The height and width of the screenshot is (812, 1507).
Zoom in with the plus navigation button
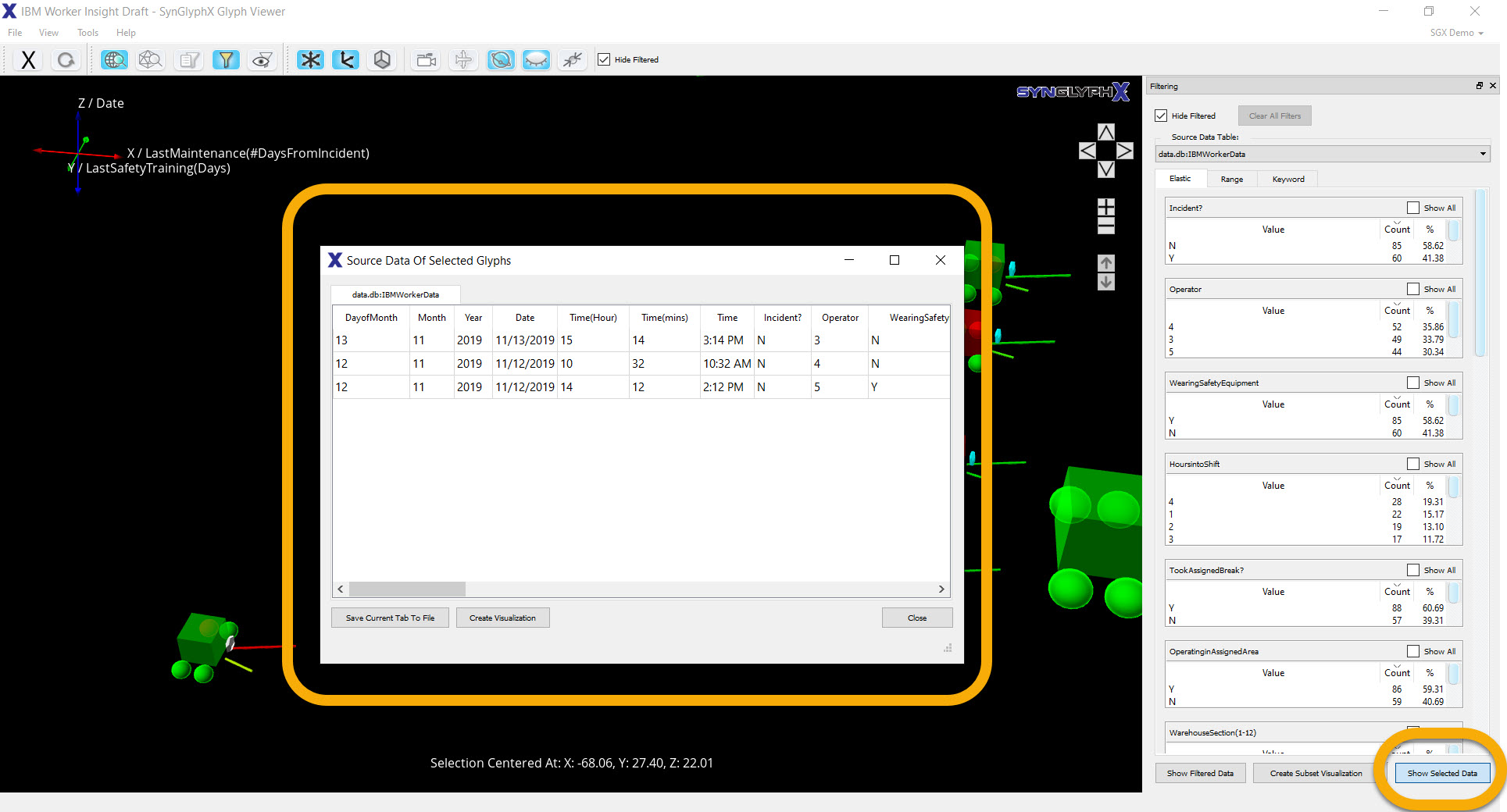pos(1106,207)
